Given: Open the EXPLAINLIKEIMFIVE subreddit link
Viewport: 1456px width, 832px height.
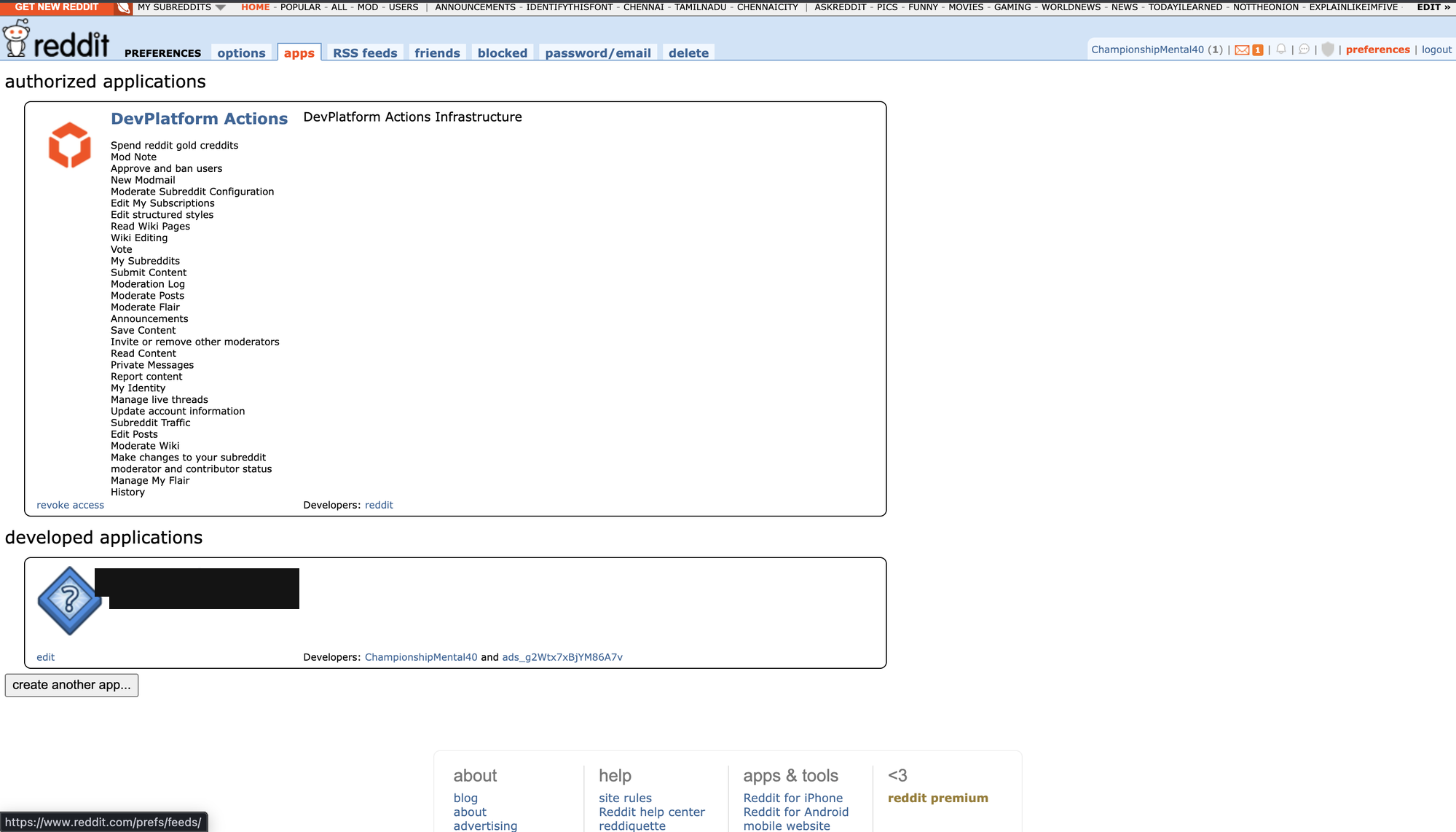Looking at the screenshot, I should pos(1353,7).
